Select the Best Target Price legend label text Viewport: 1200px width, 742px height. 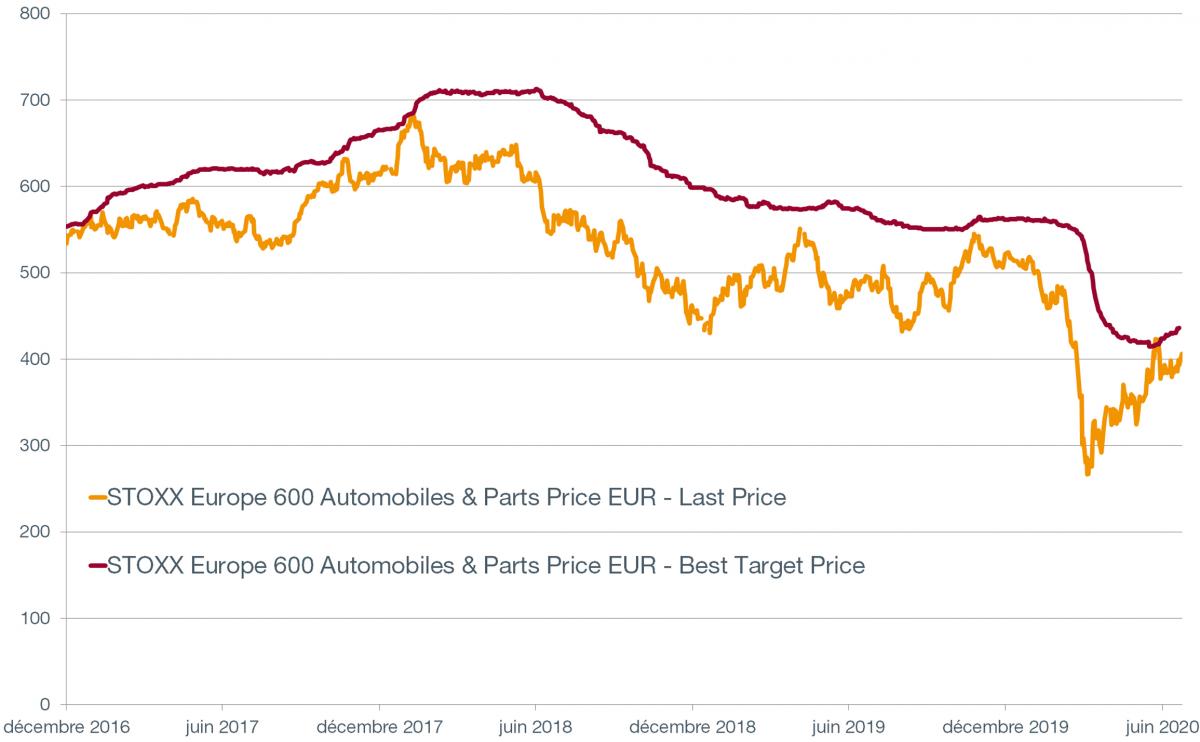pos(485,566)
